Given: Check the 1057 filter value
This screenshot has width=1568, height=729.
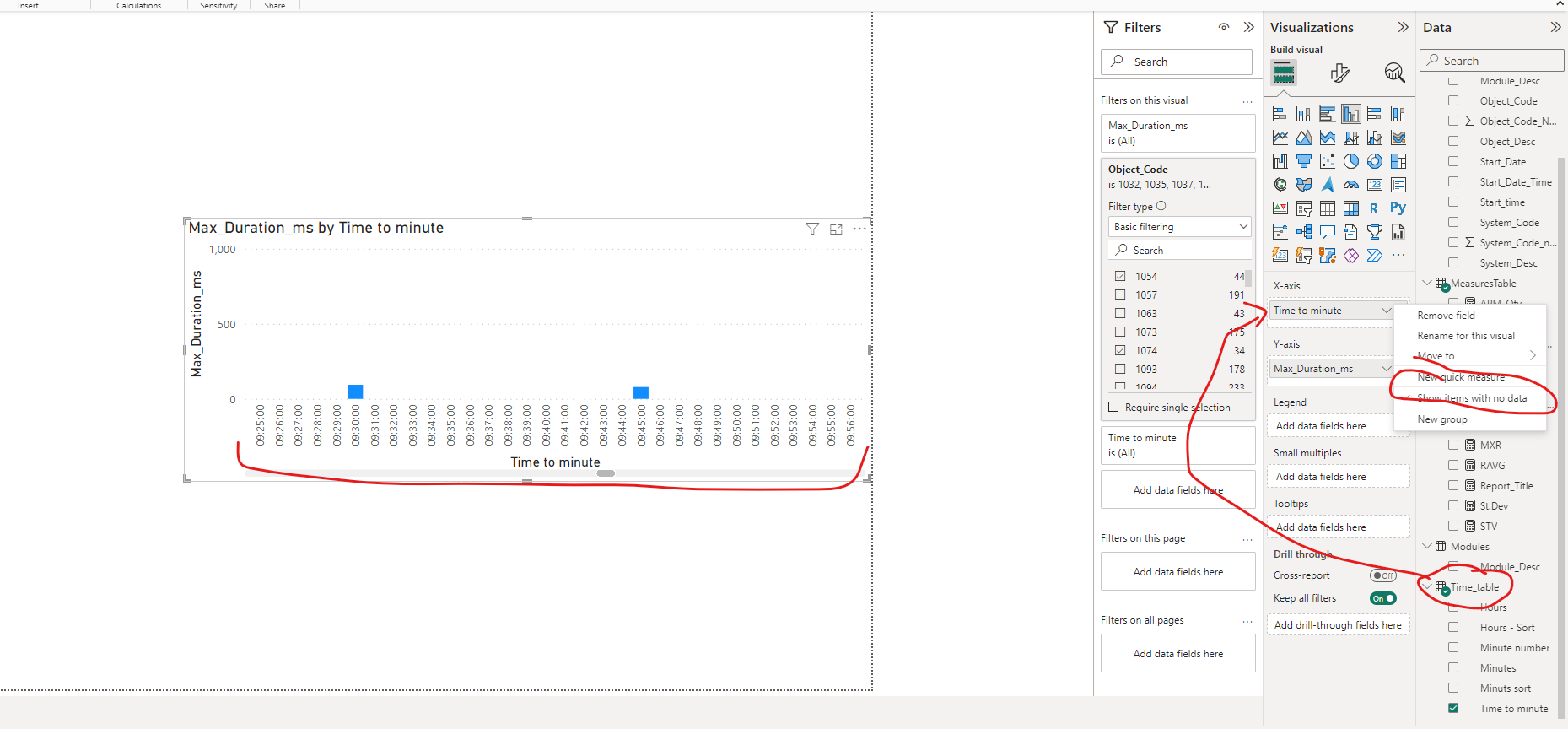Looking at the screenshot, I should [x=1120, y=295].
